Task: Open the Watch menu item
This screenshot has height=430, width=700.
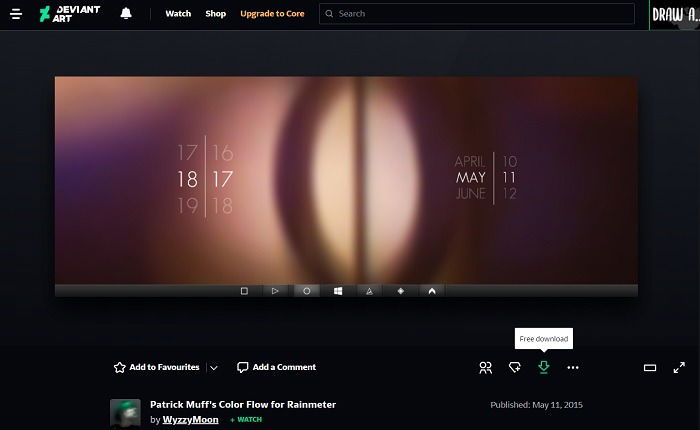Action: (178, 13)
